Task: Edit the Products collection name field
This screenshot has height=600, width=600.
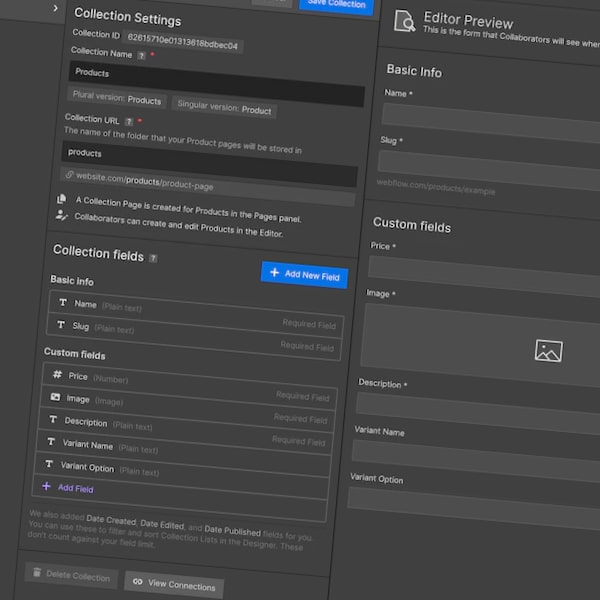Action: (x=217, y=83)
